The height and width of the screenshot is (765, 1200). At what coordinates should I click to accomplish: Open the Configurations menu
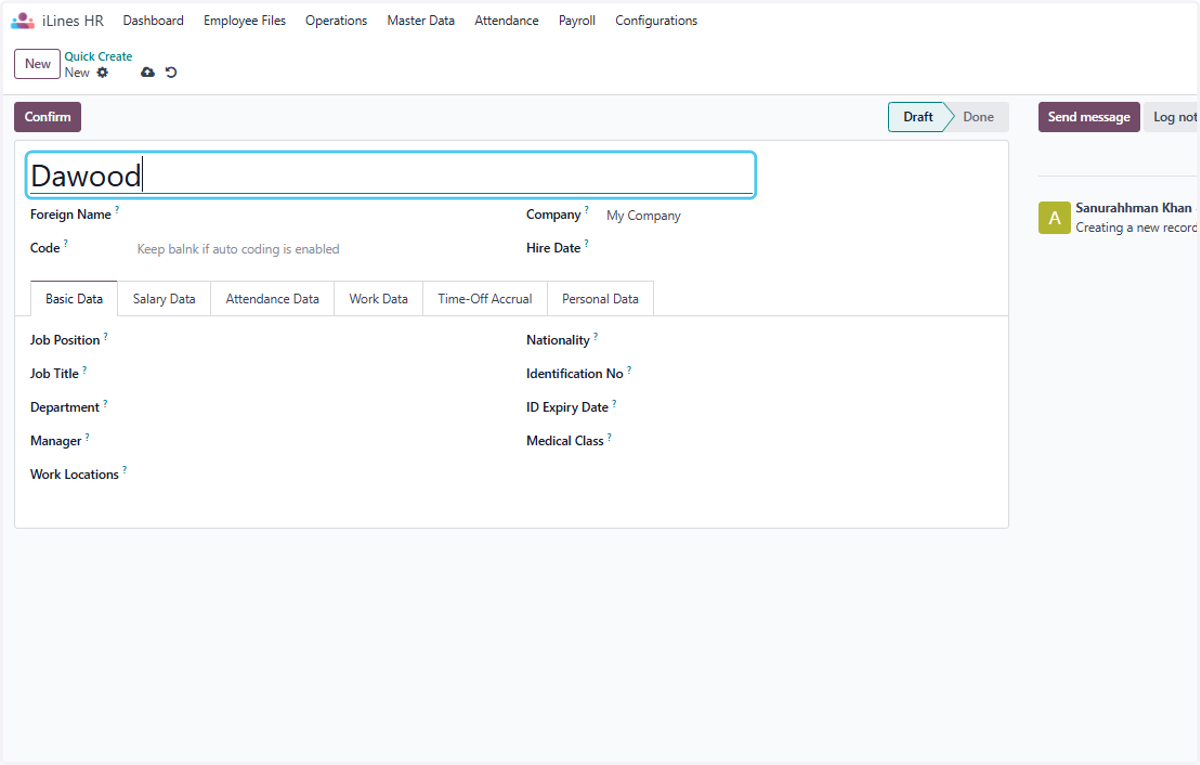pos(656,20)
